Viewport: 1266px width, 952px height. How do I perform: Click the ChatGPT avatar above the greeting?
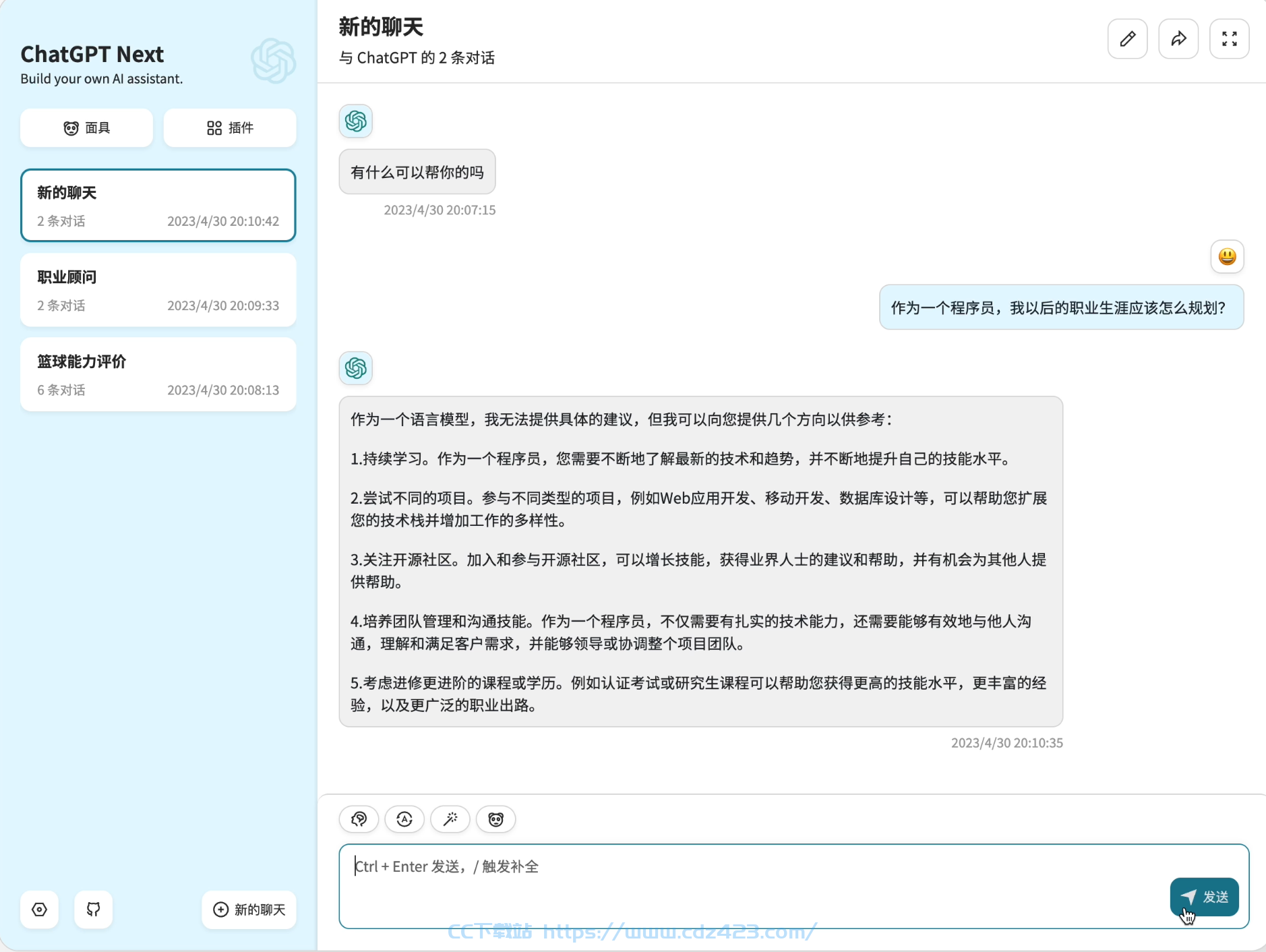click(356, 121)
